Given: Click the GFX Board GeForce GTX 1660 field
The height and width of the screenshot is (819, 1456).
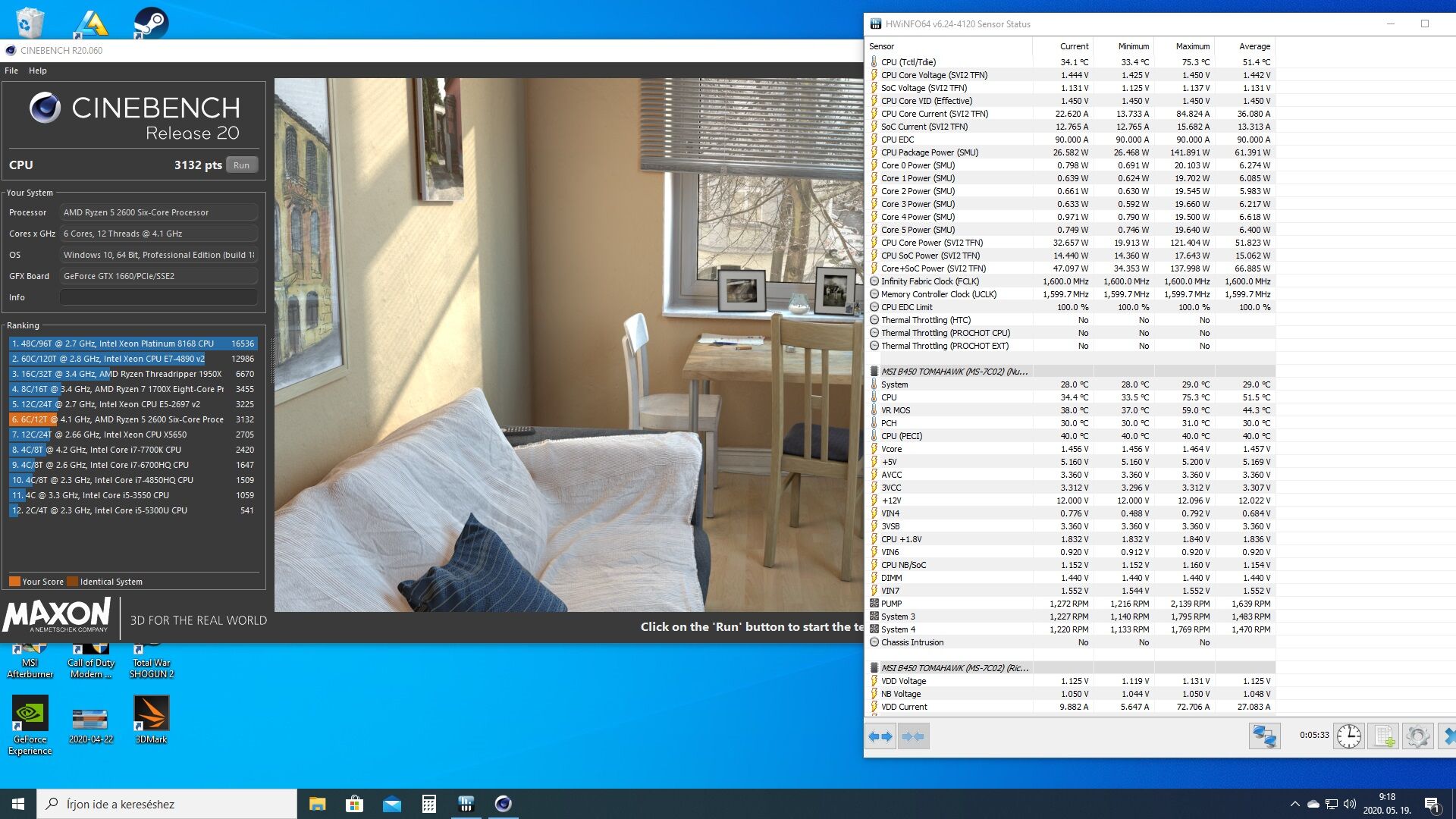Looking at the screenshot, I should click(158, 276).
